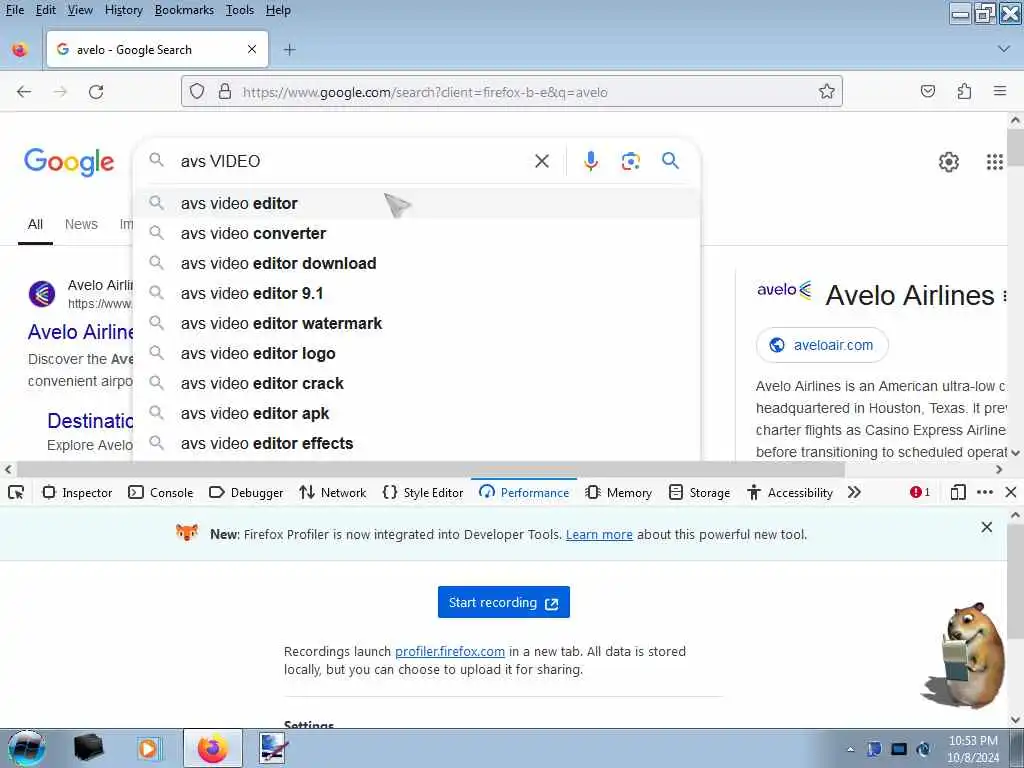1024x768 pixels.
Task: View site info via the padlock icon
Action: coord(225,91)
